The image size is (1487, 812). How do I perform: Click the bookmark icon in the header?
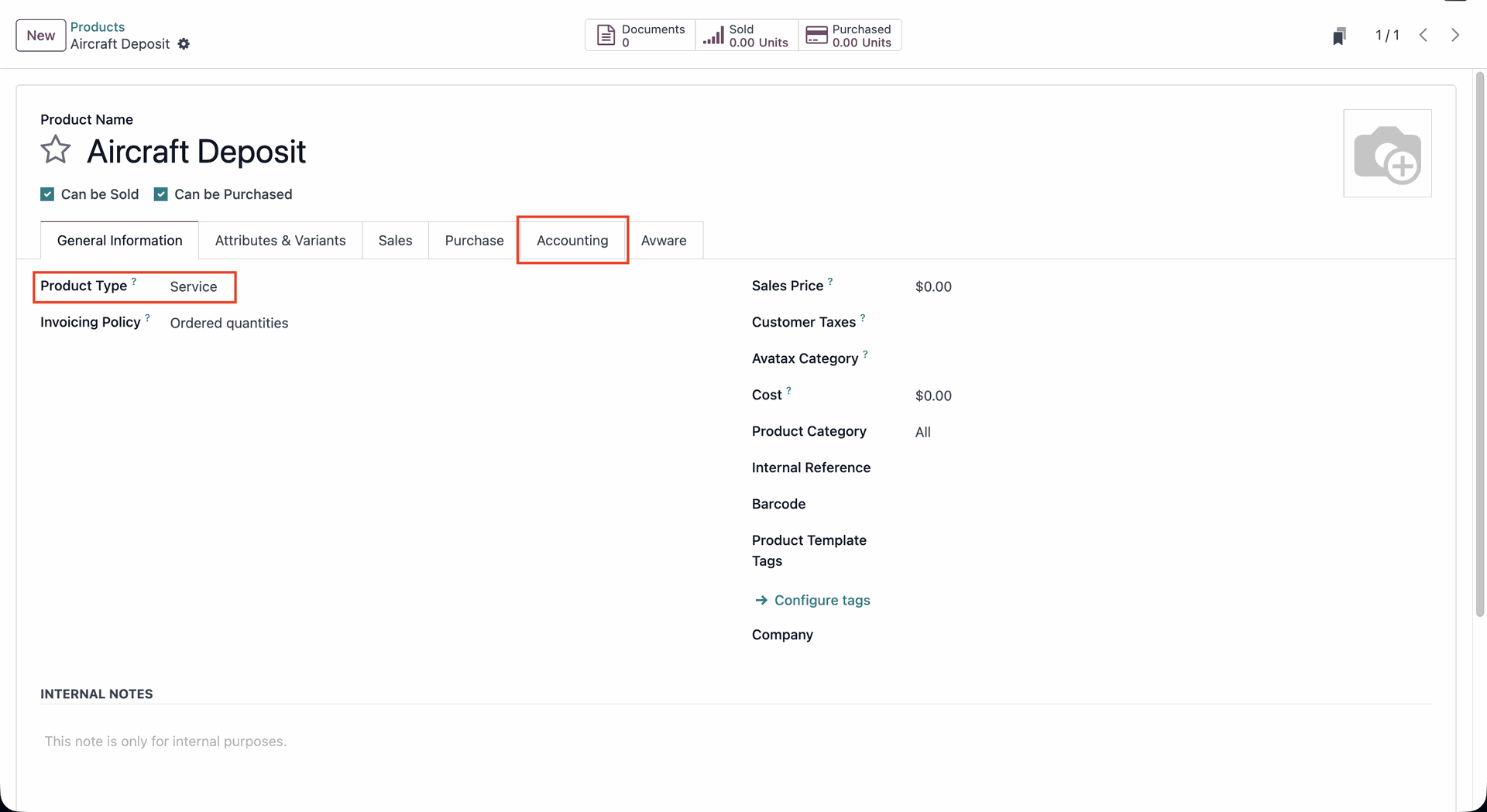(x=1339, y=36)
